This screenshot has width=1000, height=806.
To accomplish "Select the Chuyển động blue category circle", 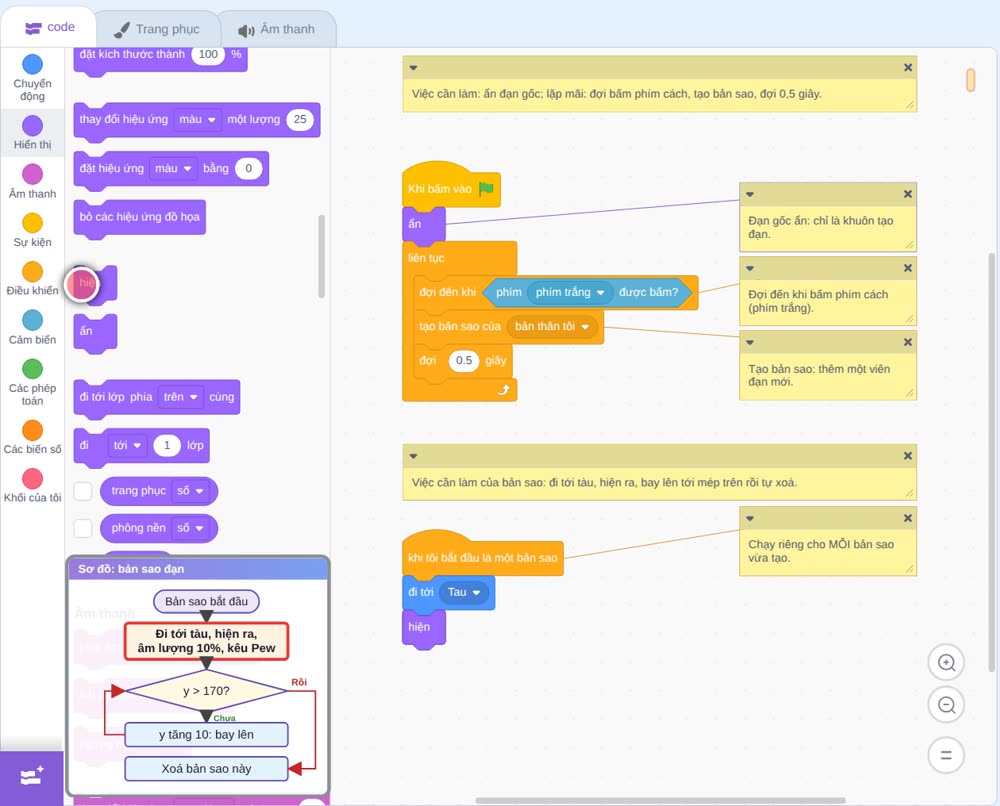I will point(33,64).
